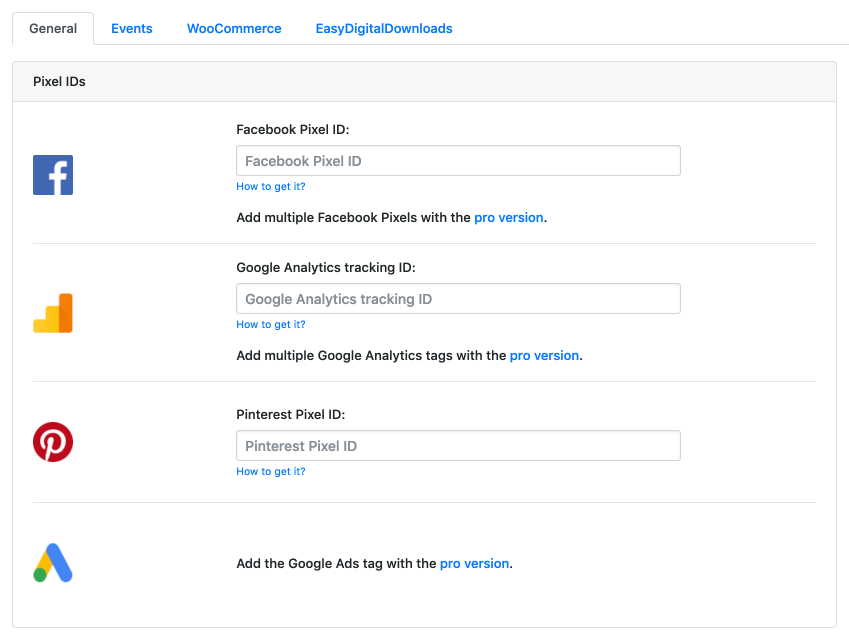This screenshot has height=640, width=849.
Task: Focus the Pinterest Pixel ID text box
Action: tap(458, 446)
